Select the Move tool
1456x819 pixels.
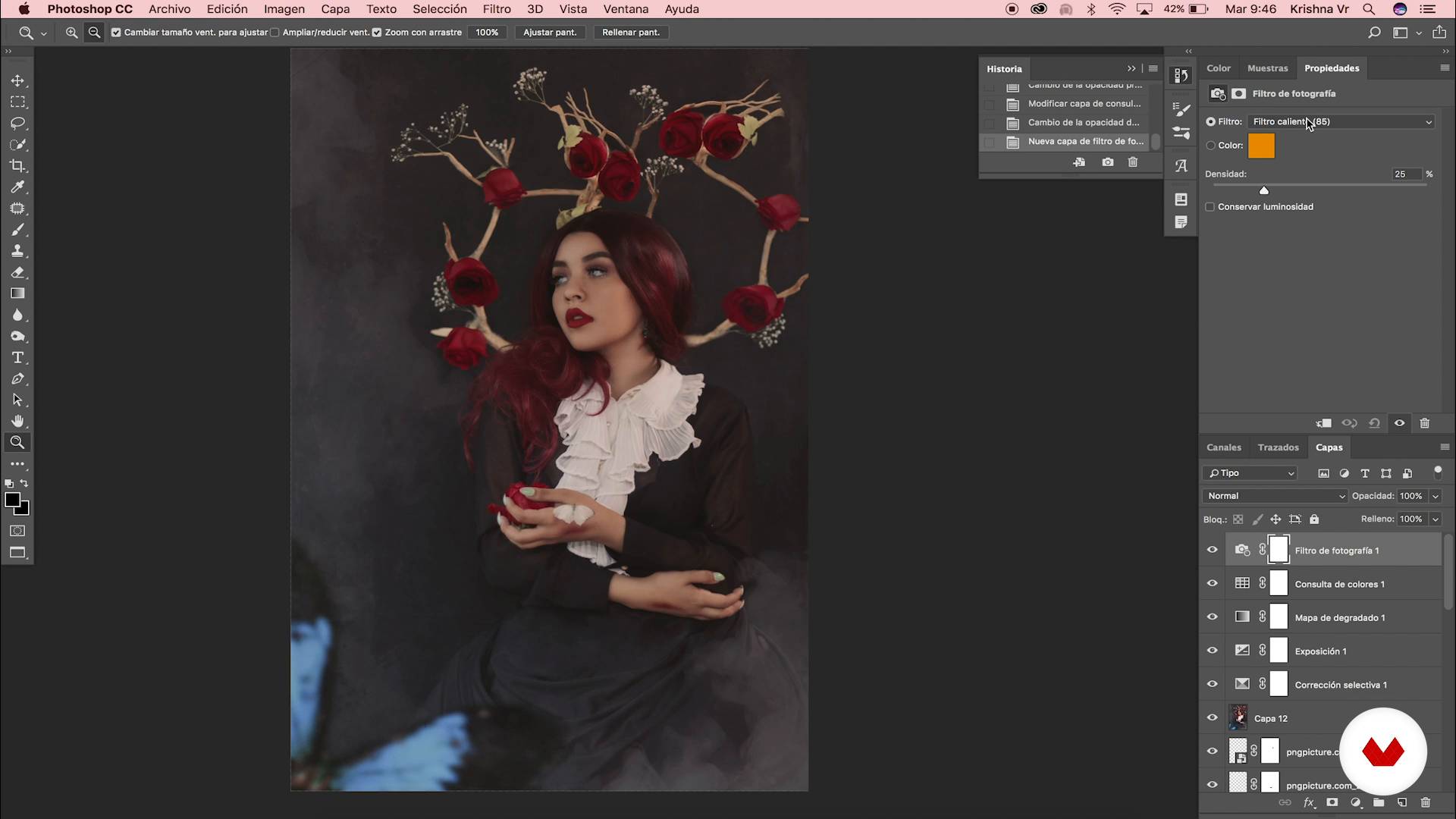click(17, 80)
